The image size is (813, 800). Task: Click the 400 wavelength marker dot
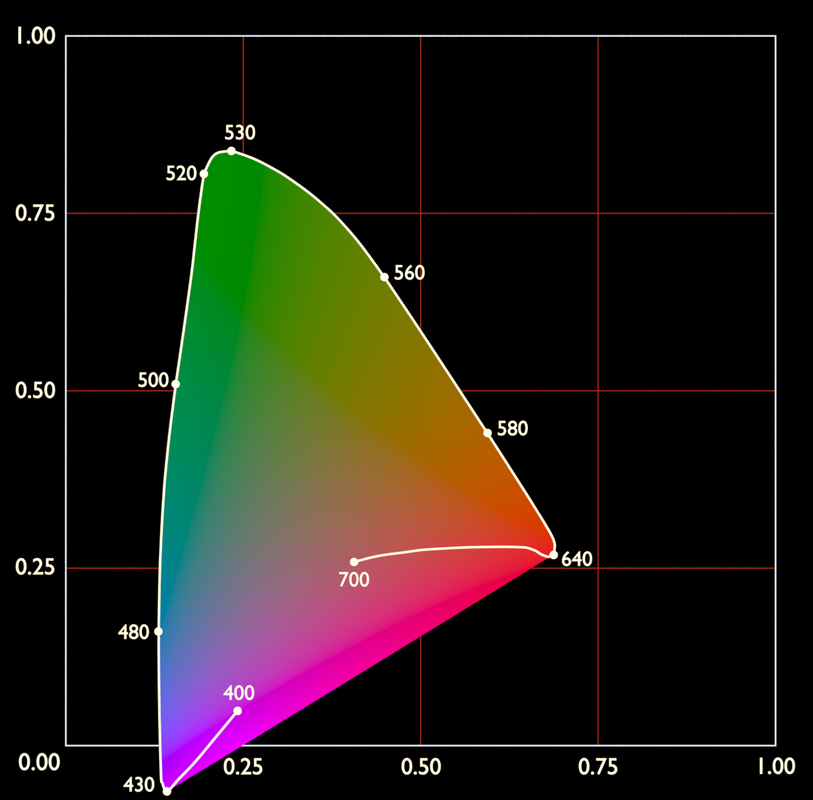coord(237,711)
